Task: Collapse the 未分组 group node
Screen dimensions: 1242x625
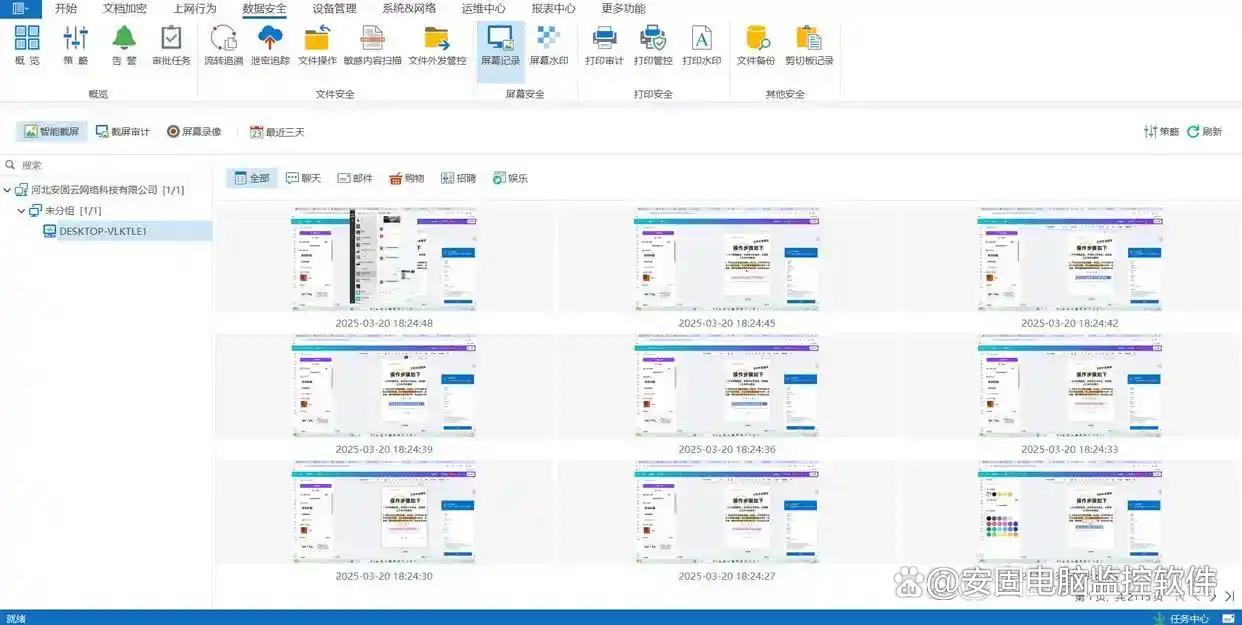Action: coord(21,211)
